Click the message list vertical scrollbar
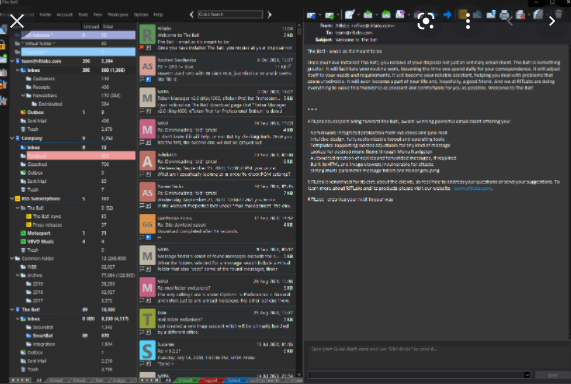Viewport: 571px width, 384px height. point(299,199)
